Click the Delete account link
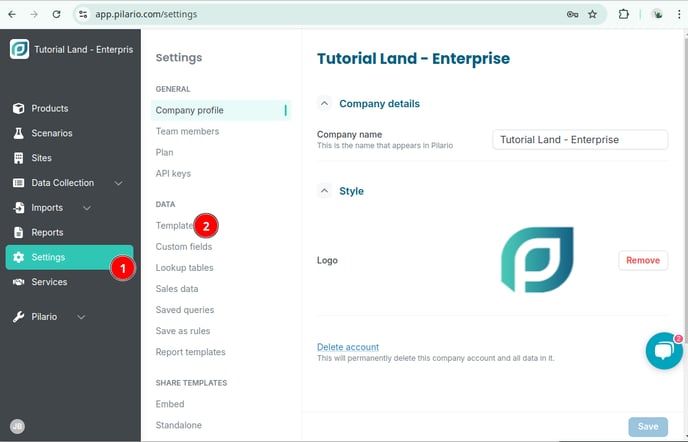This screenshot has width=688, height=442. click(348, 347)
